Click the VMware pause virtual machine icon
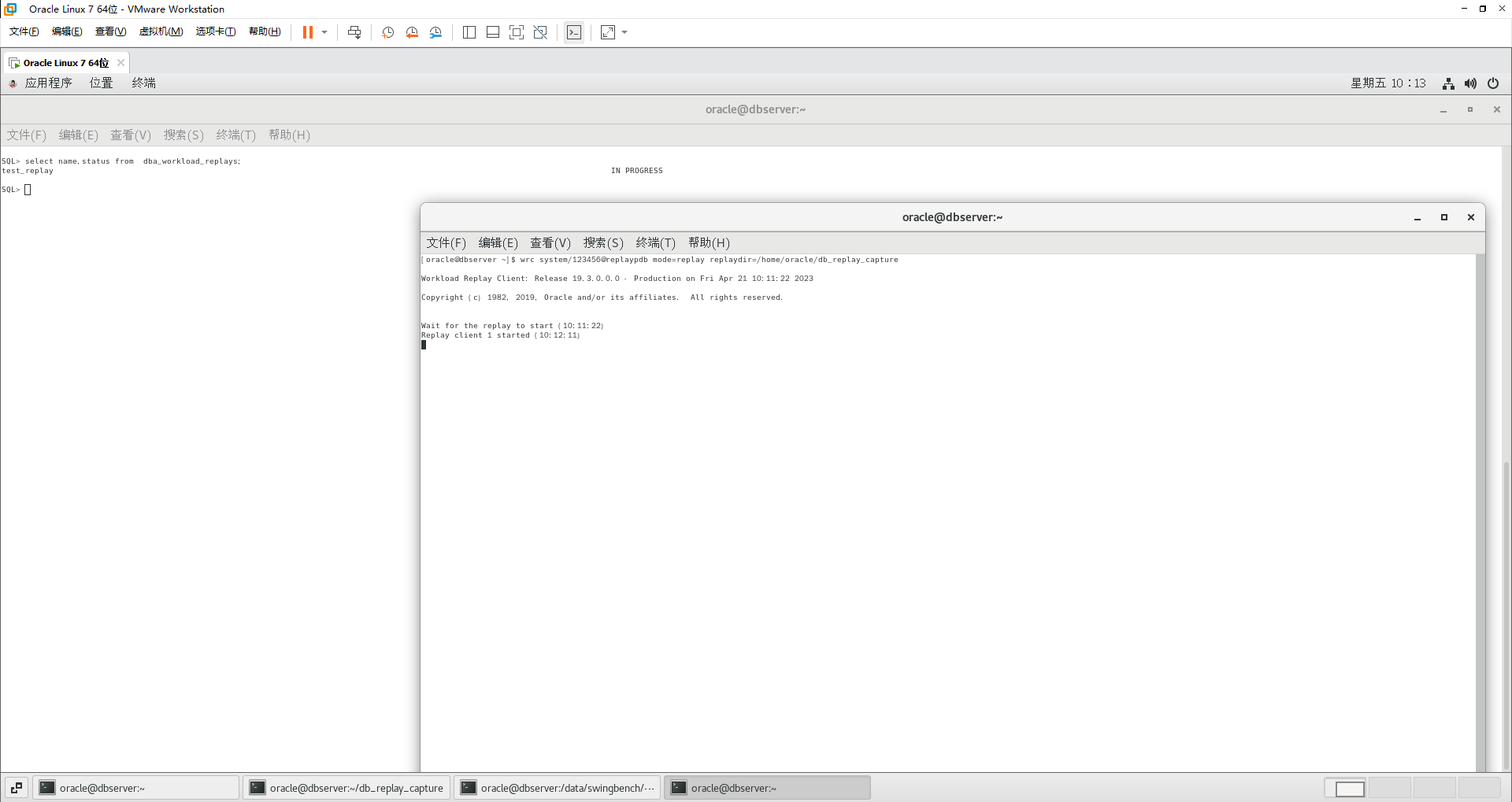This screenshot has width=1512, height=802. point(308,32)
